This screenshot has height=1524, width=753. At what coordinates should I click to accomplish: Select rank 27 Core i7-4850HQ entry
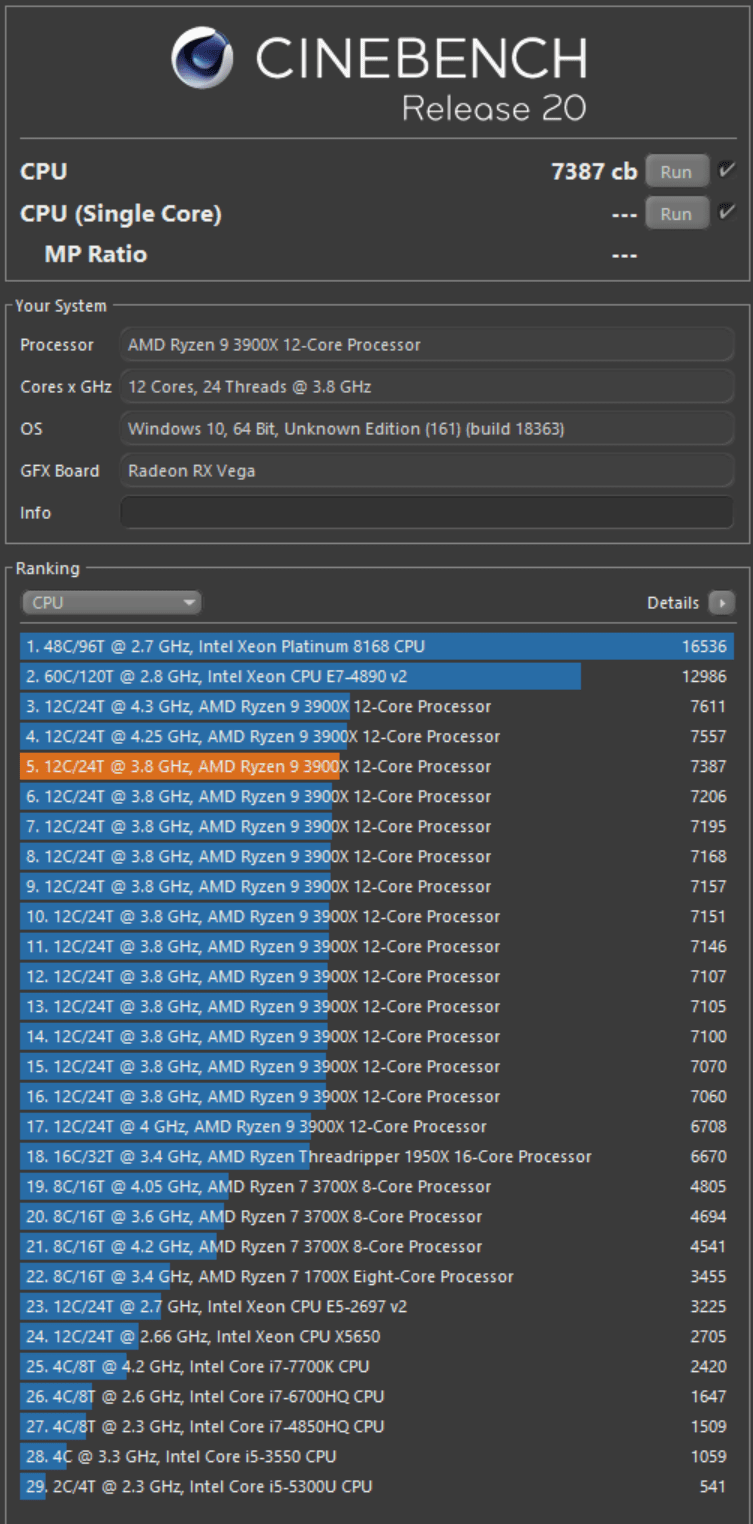pos(377,1426)
